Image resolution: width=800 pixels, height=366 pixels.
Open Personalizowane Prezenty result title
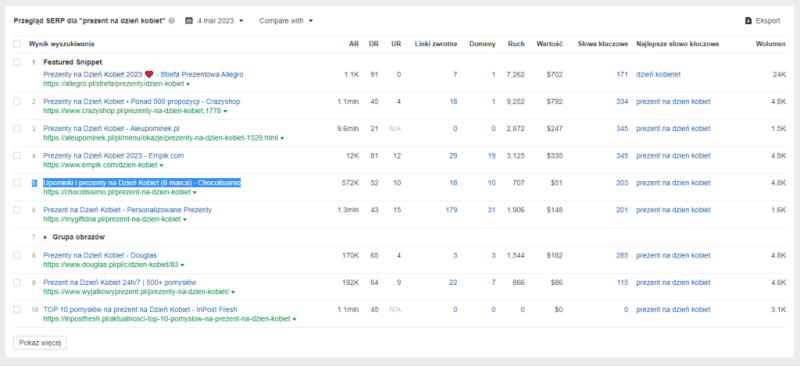(128, 210)
